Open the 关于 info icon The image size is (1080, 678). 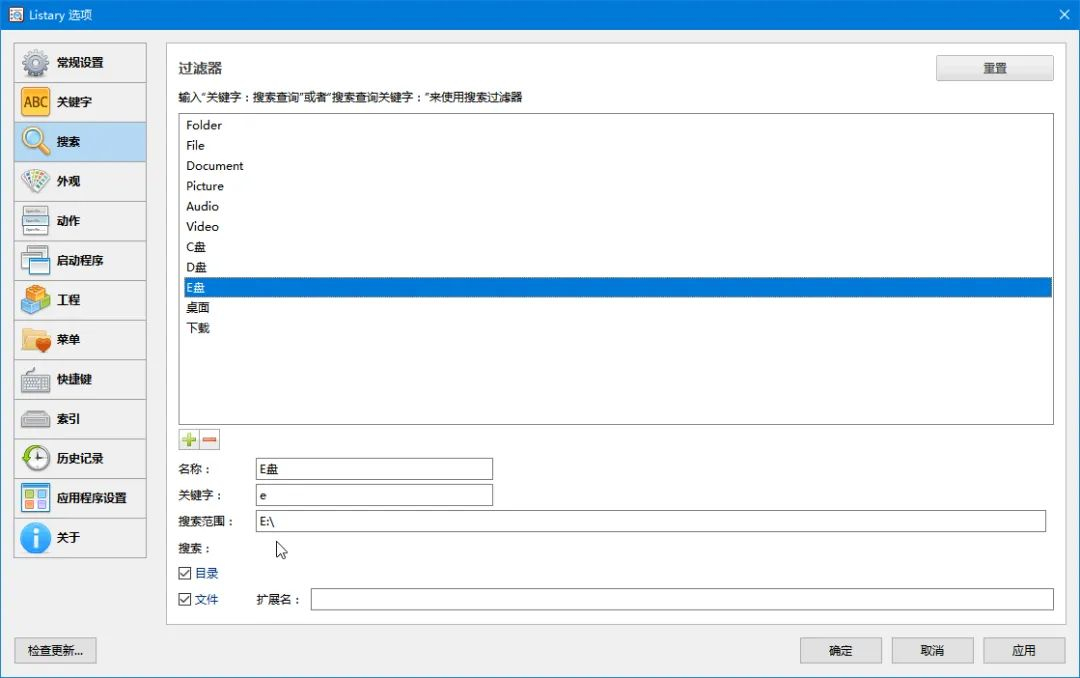[35, 537]
